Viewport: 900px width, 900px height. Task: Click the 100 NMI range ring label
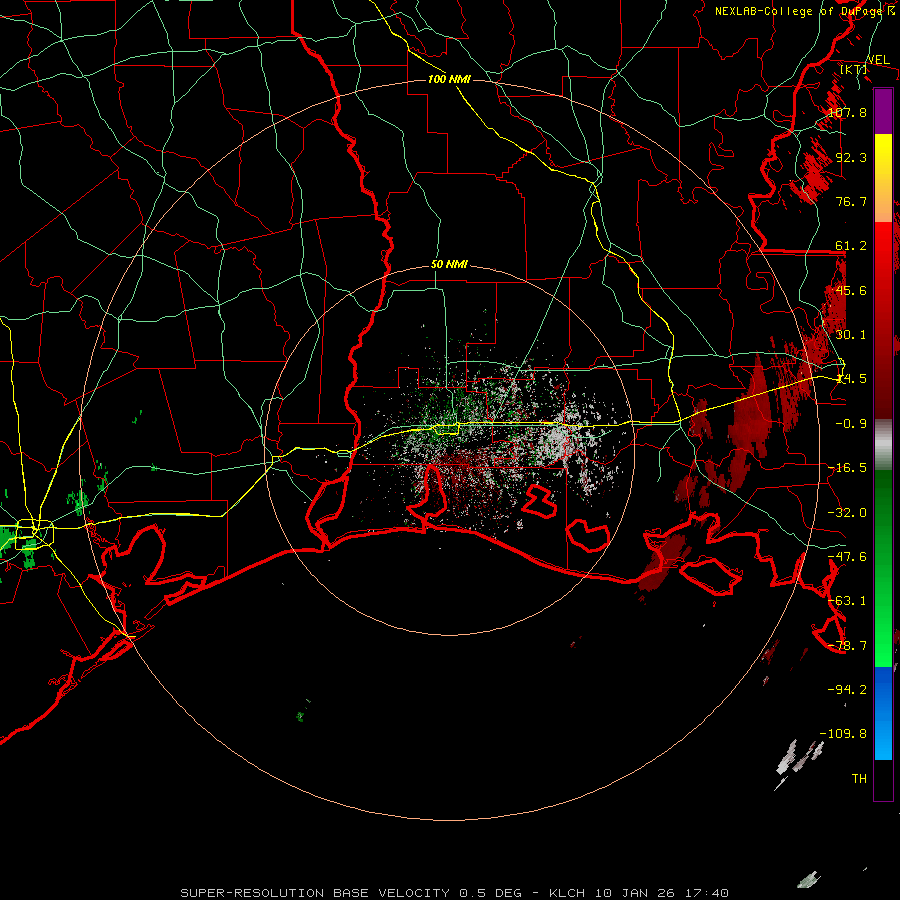[x=449, y=79]
